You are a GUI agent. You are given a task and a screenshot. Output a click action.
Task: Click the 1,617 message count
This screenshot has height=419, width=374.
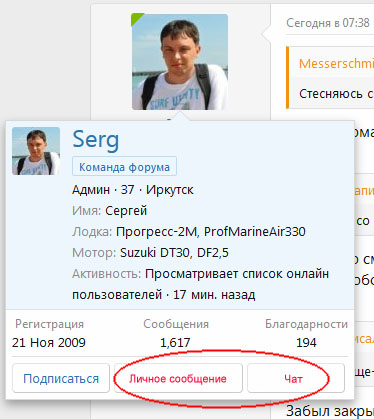pos(175,342)
